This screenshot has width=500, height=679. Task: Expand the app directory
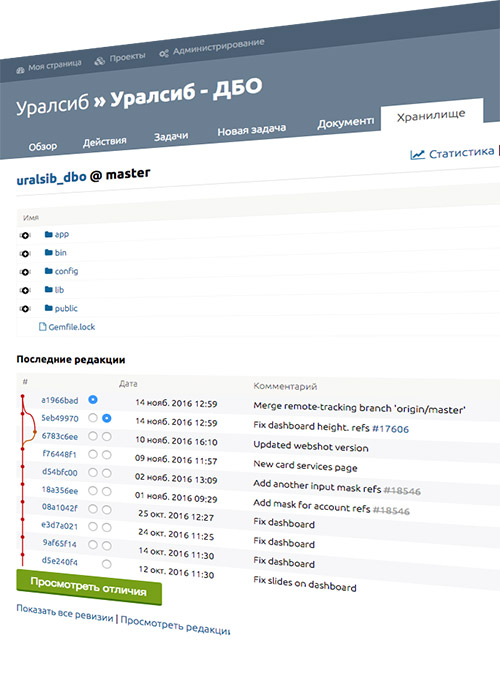tap(25, 236)
